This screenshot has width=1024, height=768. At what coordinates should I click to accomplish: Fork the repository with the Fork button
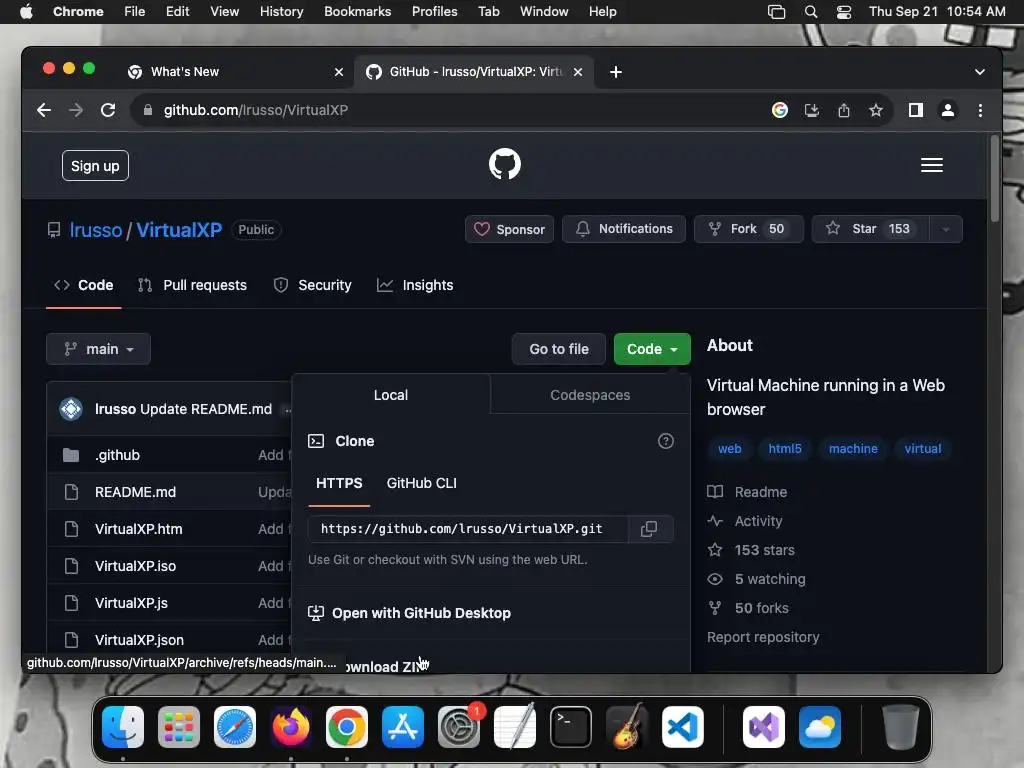click(x=748, y=229)
